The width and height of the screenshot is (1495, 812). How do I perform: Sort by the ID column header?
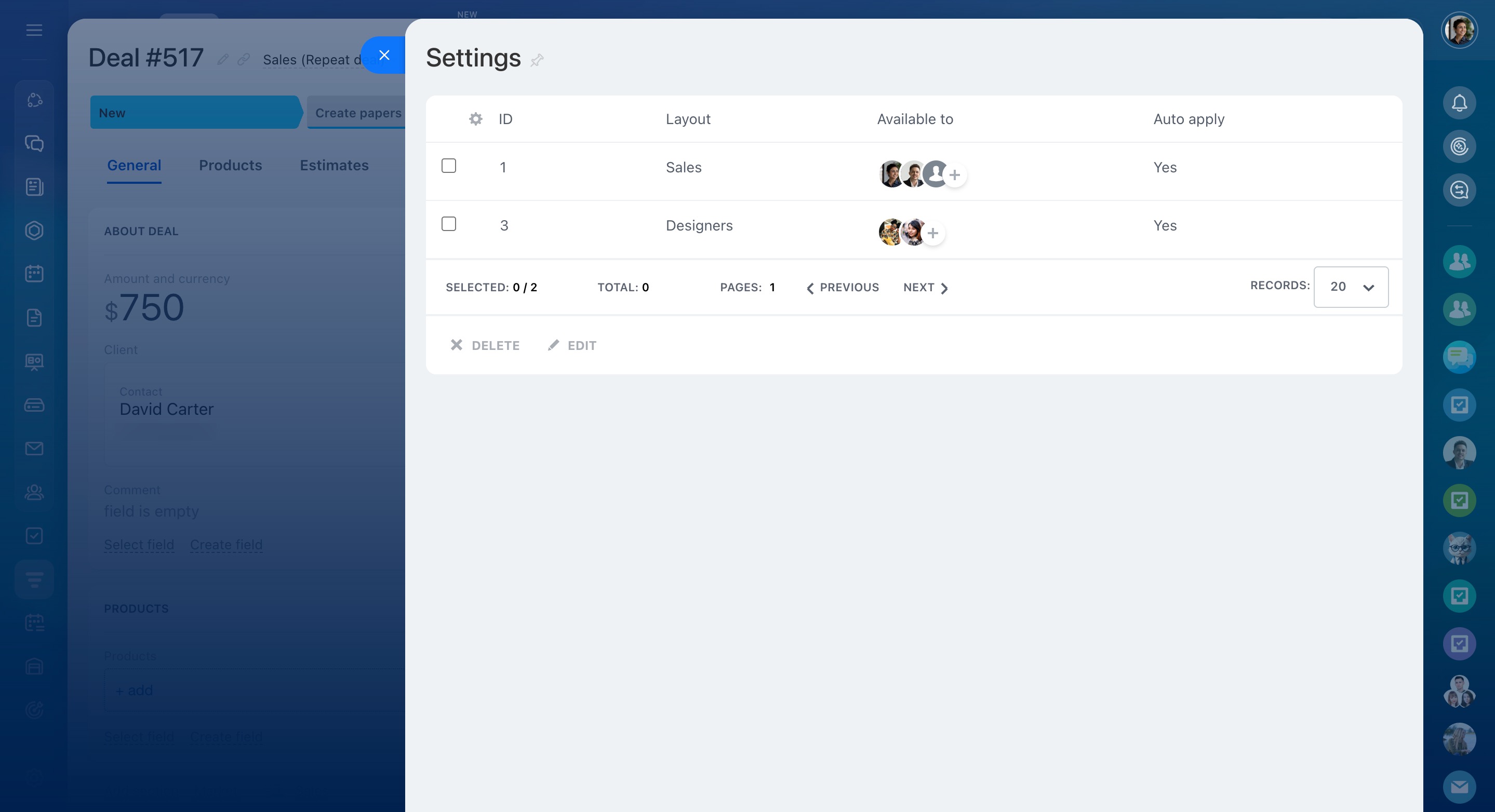pyautogui.click(x=505, y=119)
